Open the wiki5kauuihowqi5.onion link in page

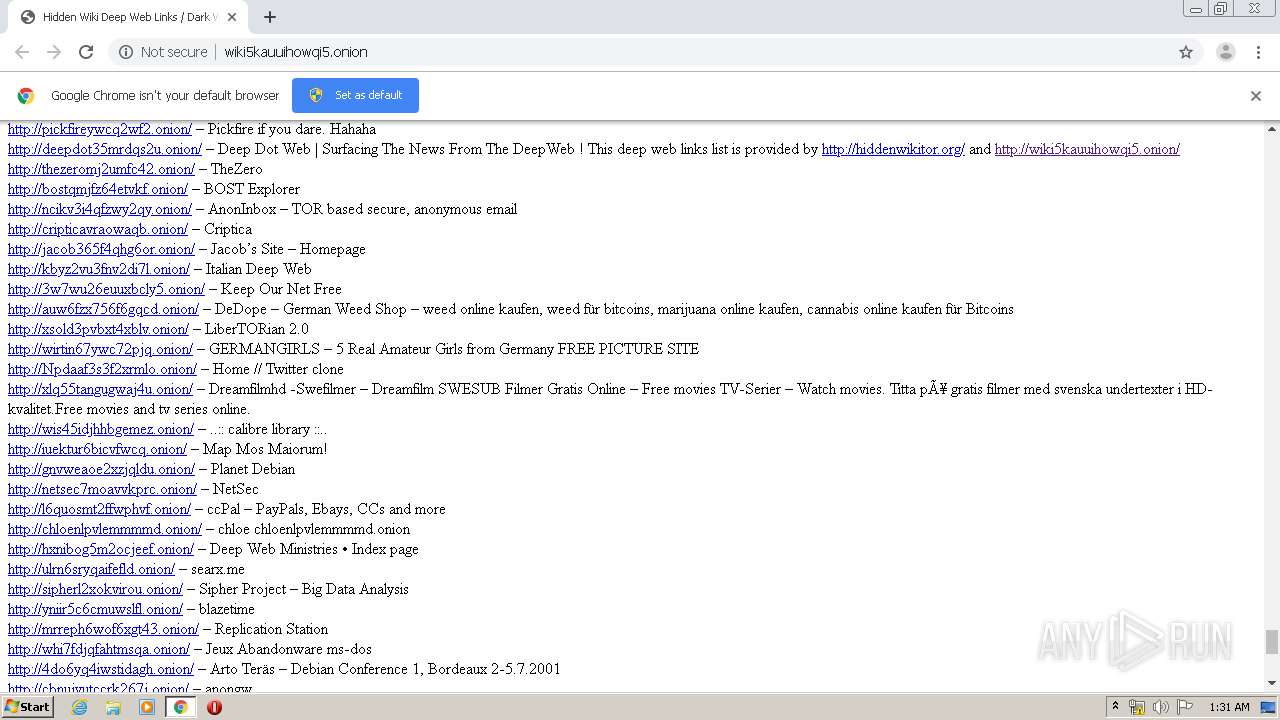[1087, 149]
